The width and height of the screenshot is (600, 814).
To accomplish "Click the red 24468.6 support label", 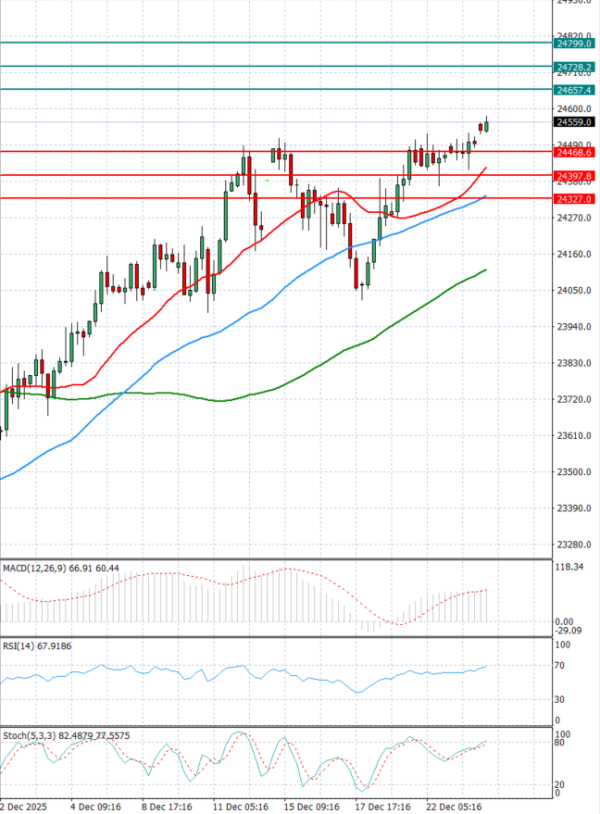I will point(574,152).
